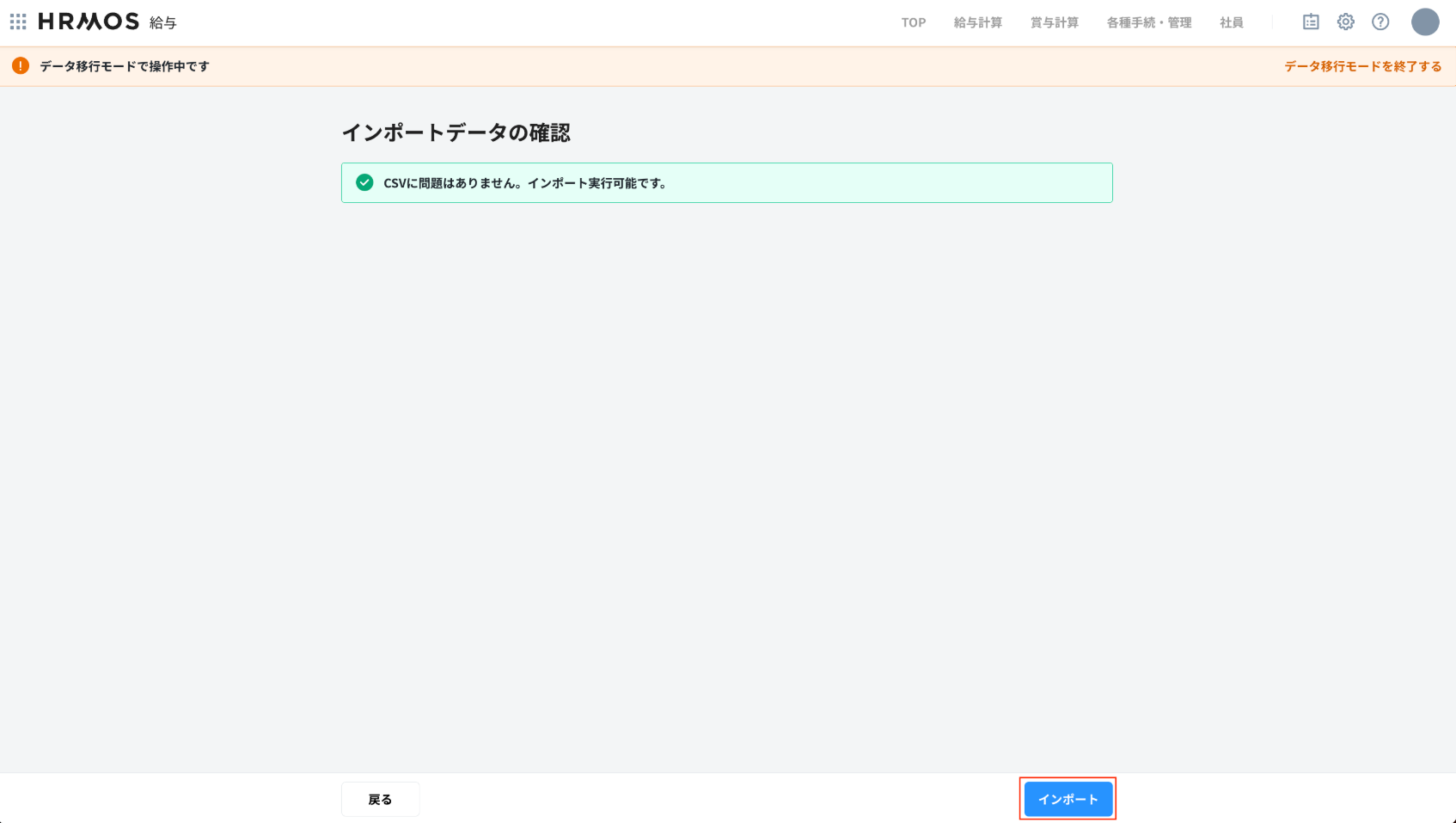Image resolution: width=1456 pixels, height=823 pixels.
Task: Open the user avatar menu
Action: click(x=1424, y=22)
